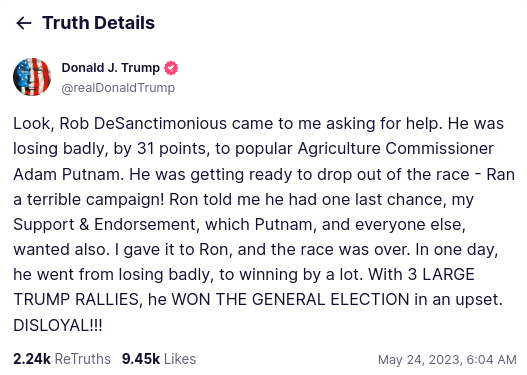
Task: Click Agriculture Commissioner in the post
Action: 396,149
